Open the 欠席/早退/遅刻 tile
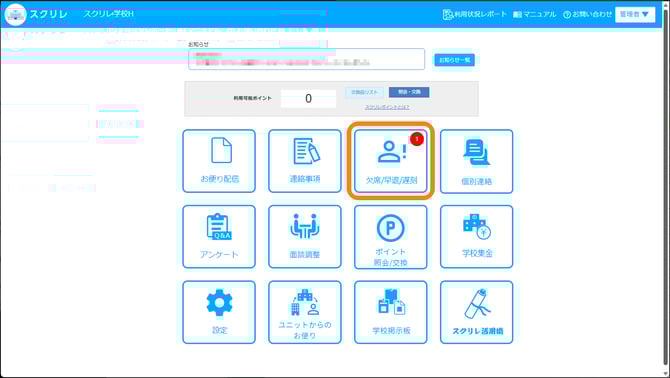Screen dimensions: 670x378 [391, 161]
